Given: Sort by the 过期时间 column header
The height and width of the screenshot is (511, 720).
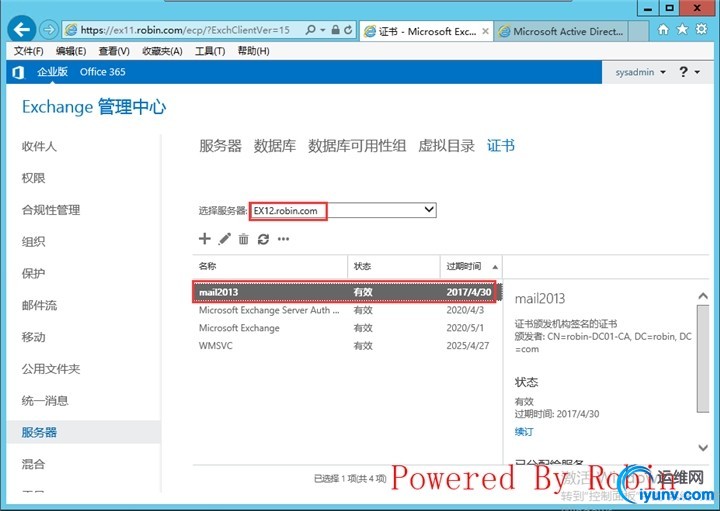Looking at the screenshot, I should pyautogui.click(x=471, y=266).
